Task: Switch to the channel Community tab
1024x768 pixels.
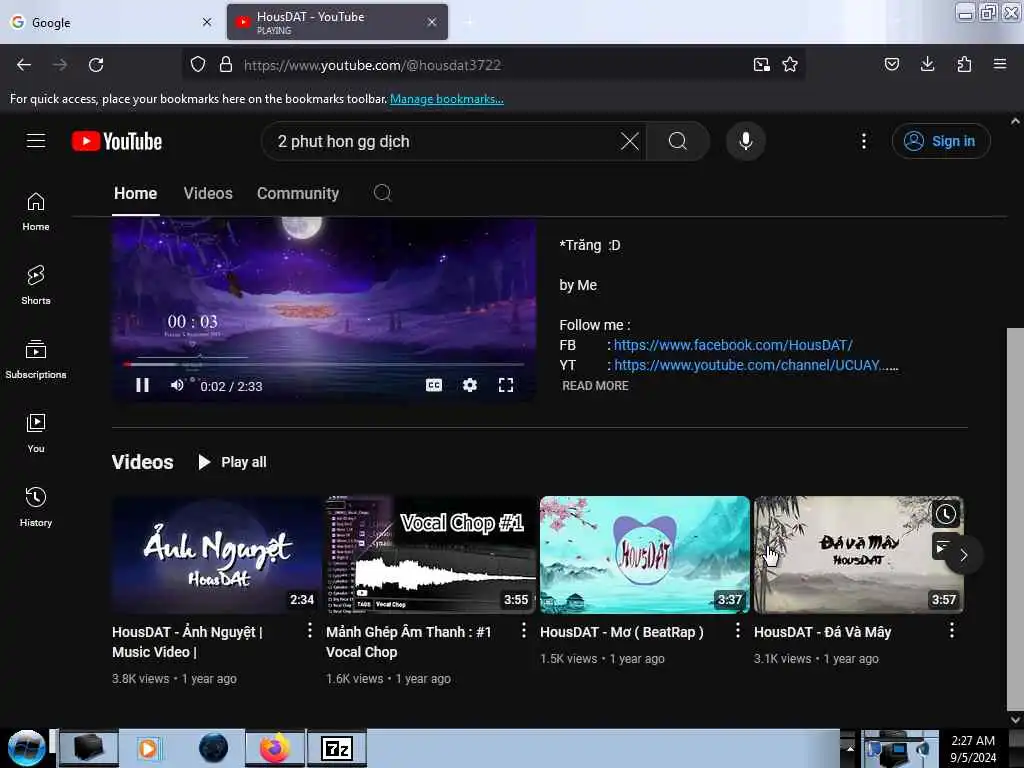Action: (298, 193)
